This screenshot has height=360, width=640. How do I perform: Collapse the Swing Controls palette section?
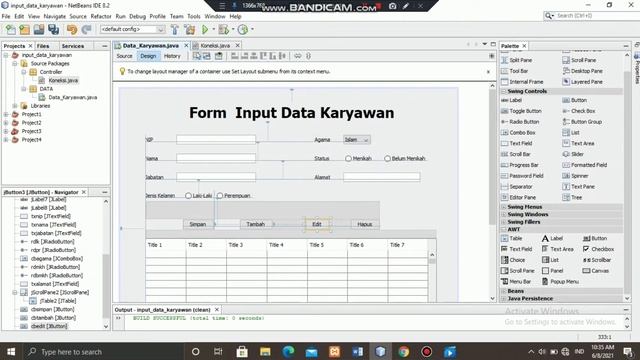click(x=504, y=91)
